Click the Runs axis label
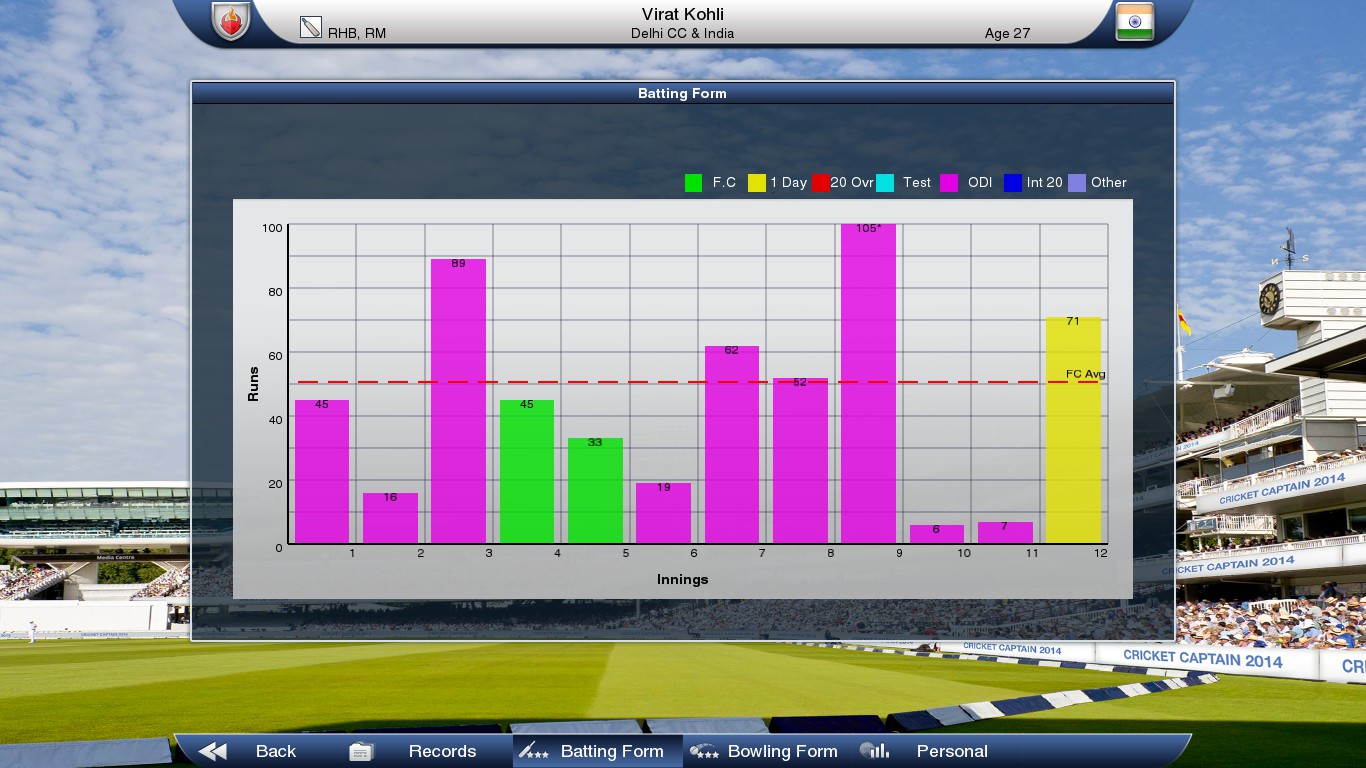Image resolution: width=1366 pixels, height=768 pixels. point(253,385)
